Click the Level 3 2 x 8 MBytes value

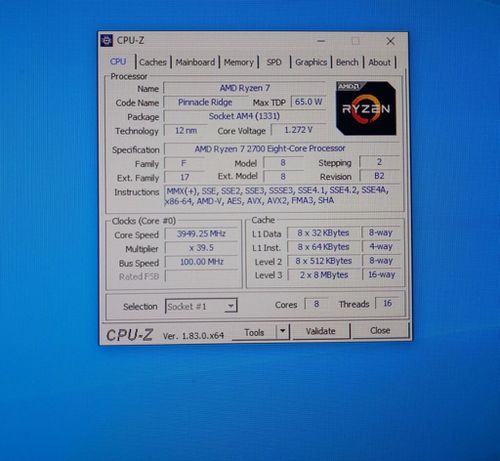tap(324, 275)
